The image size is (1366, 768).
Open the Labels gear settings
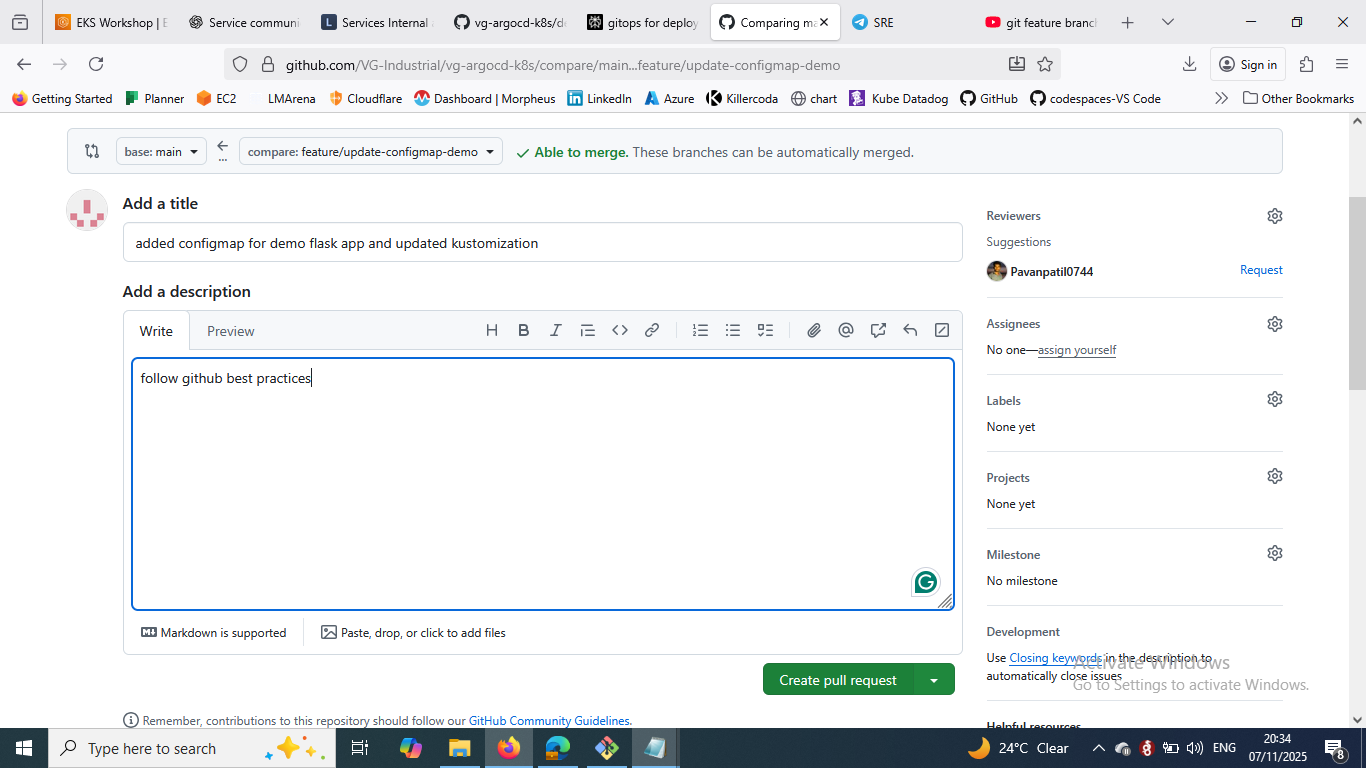coord(1274,399)
